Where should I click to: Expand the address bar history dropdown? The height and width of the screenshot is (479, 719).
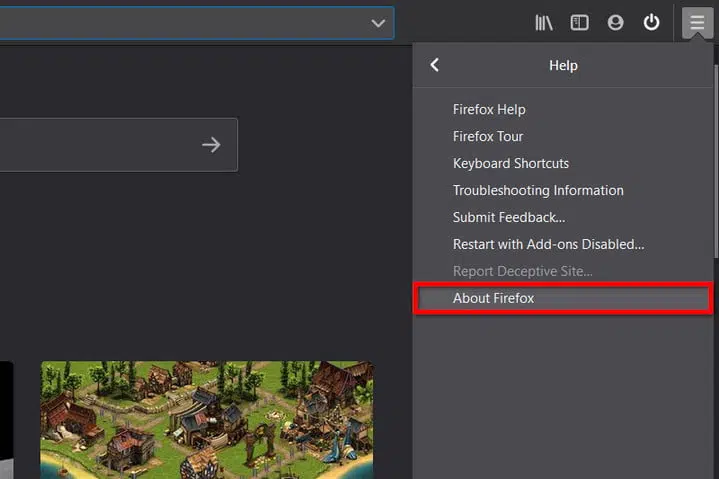tap(378, 23)
